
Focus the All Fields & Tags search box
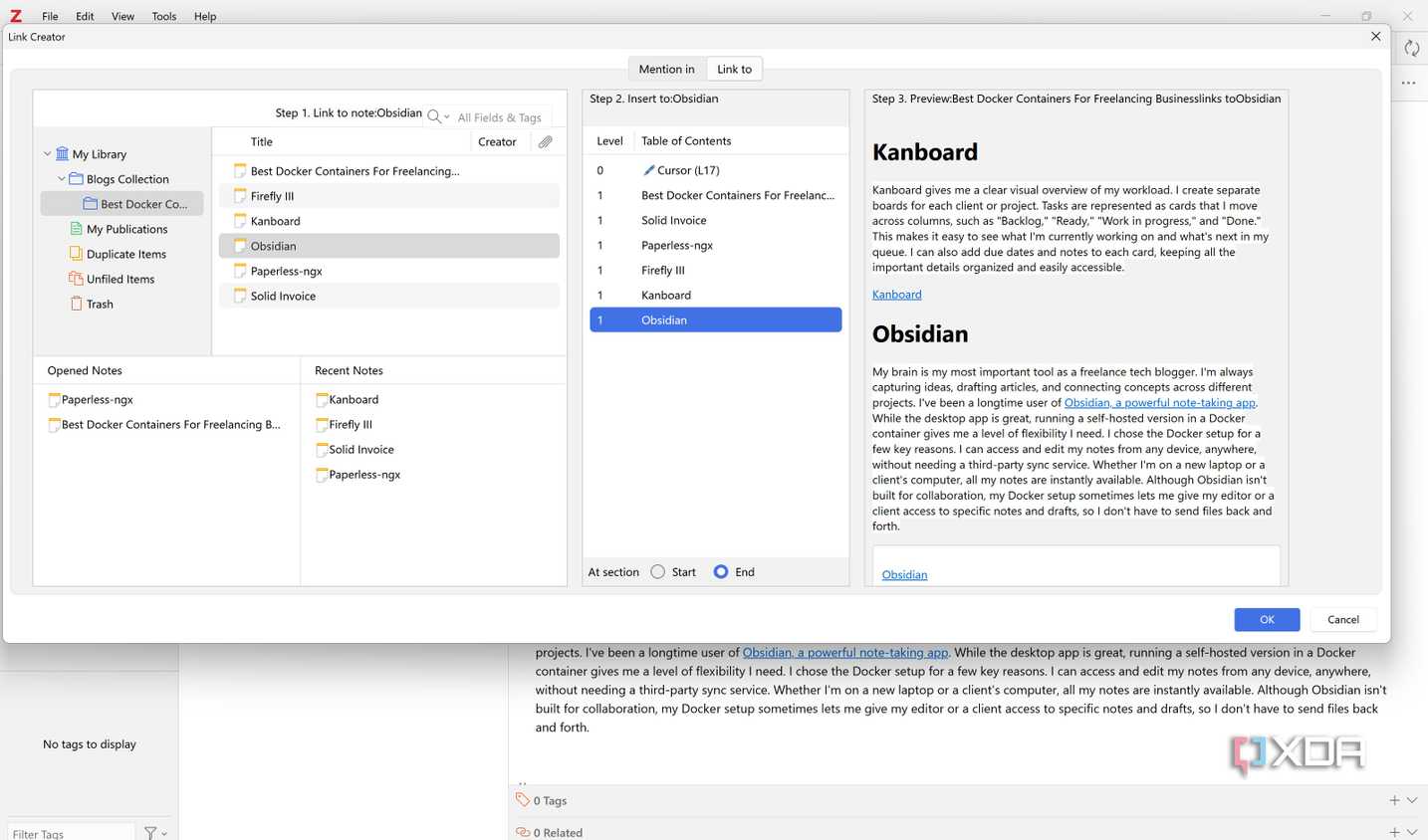tap(500, 117)
